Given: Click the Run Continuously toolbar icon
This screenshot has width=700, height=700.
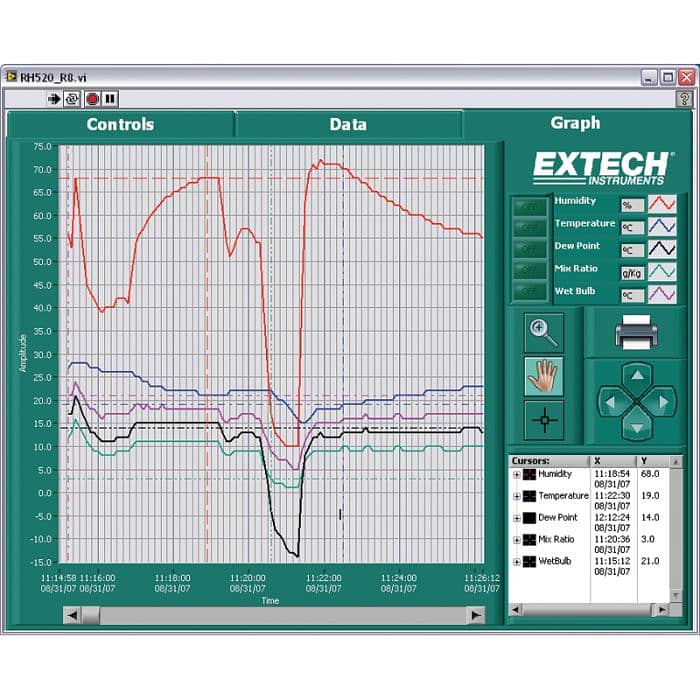Looking at the screenshot, I should 72,99.
